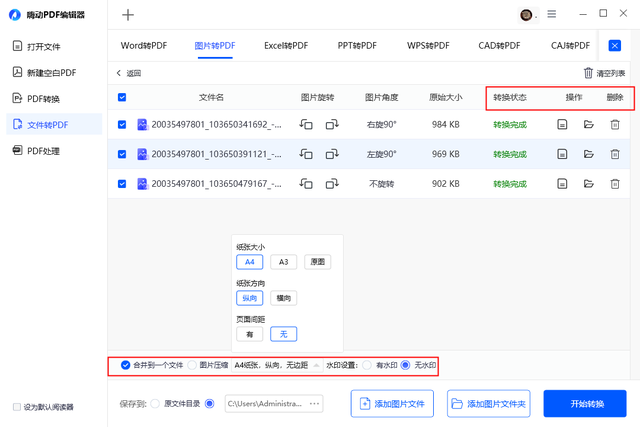The height and width of the screenshot is (427, 640).
Task: Start conversion with 开始转换 button
Action: pyautogui.click(x=585, y=404)
